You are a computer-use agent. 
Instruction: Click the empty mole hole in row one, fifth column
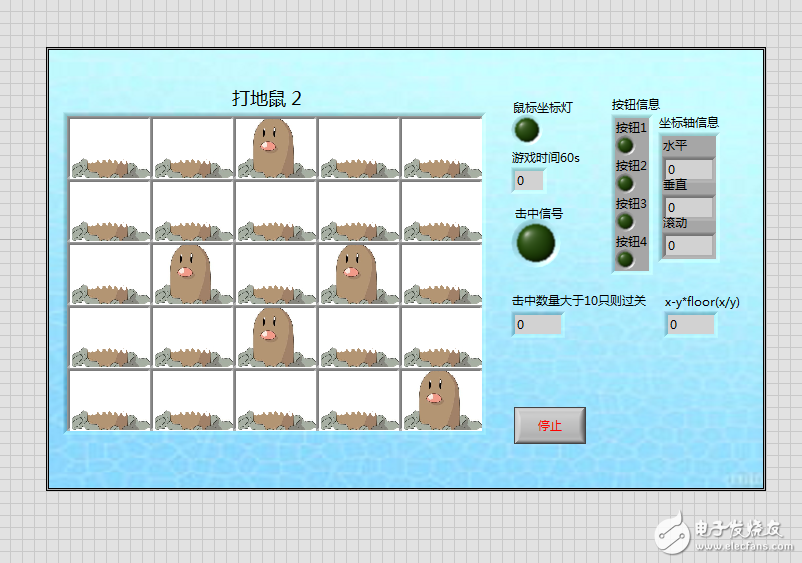click(x=441, y=148)
